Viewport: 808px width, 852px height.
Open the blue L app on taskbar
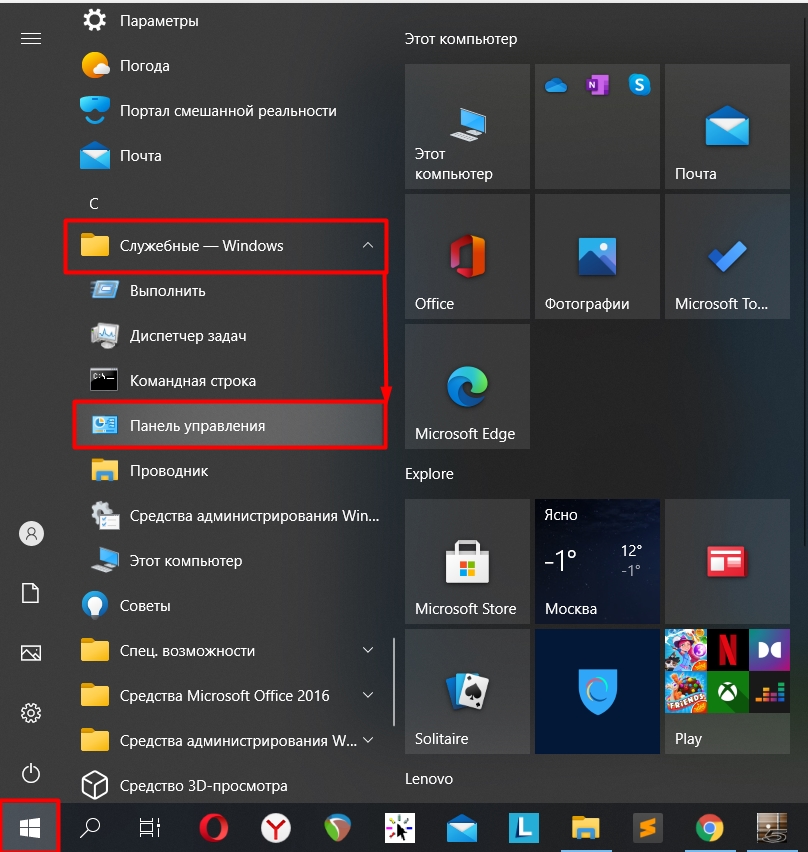pyautogui.click(x=524, y=828)
